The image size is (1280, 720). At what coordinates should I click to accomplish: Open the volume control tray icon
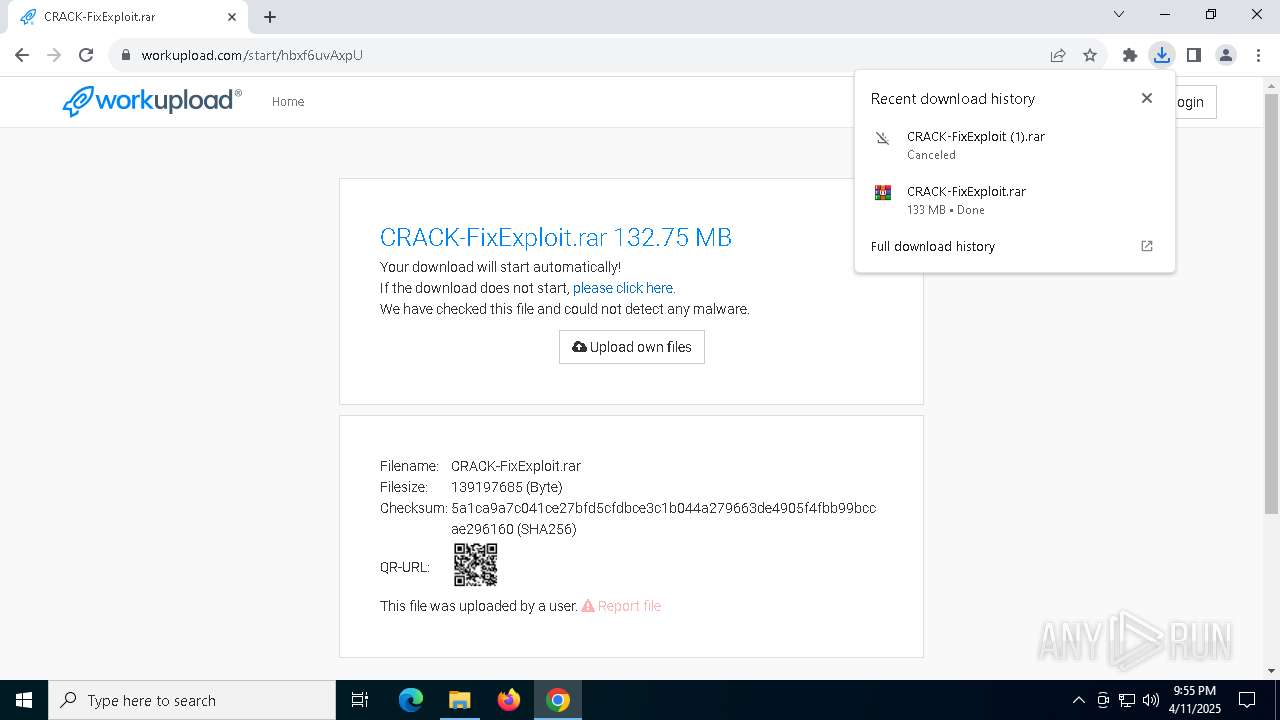point(1151,700)
